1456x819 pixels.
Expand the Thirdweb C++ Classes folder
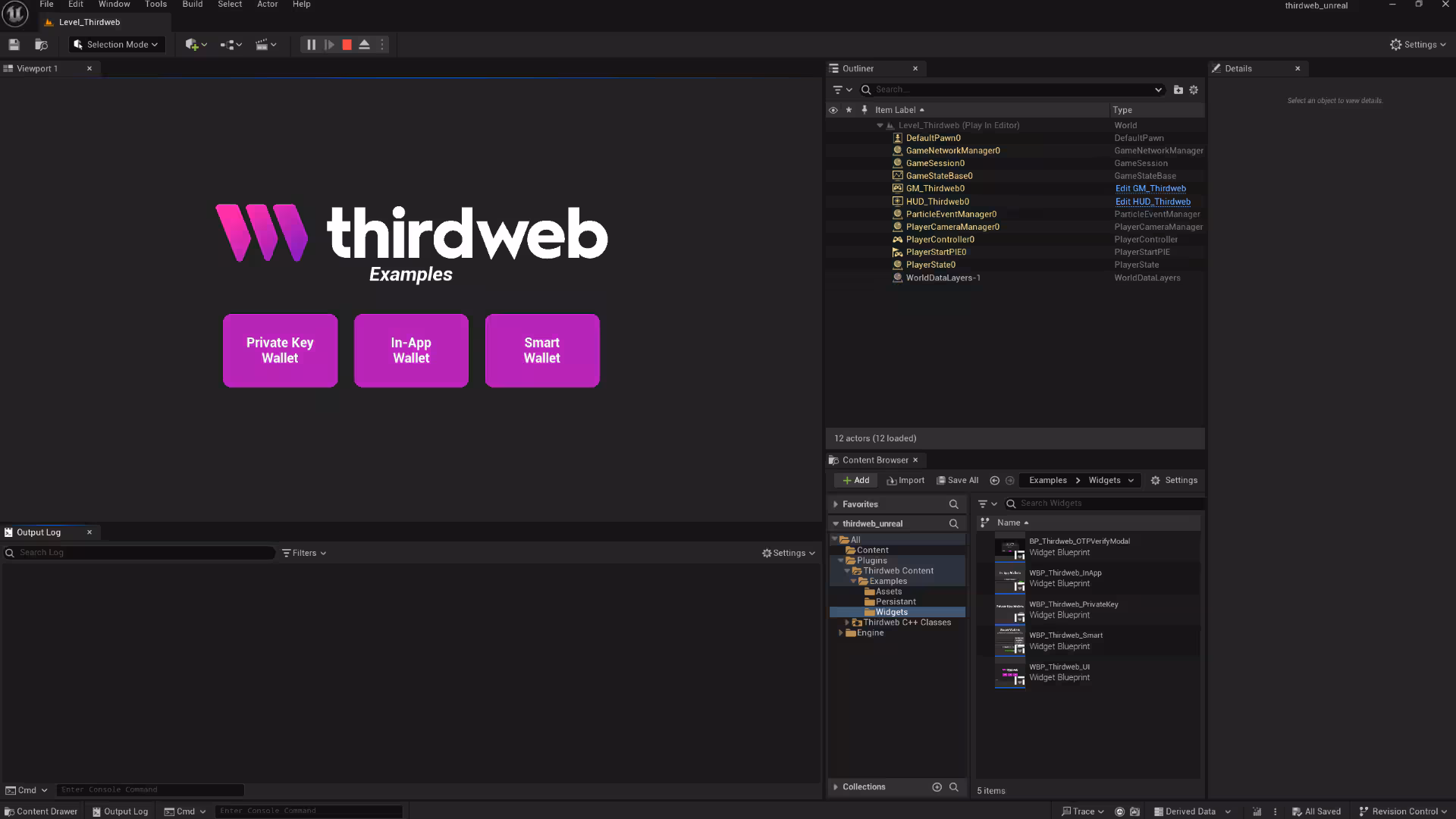(847, 623)
